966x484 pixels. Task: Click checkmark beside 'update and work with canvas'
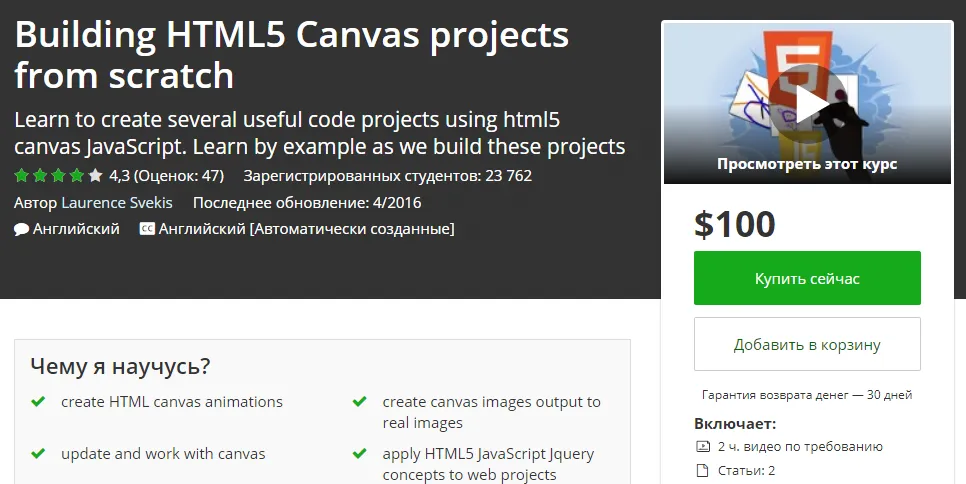(38, 454)
